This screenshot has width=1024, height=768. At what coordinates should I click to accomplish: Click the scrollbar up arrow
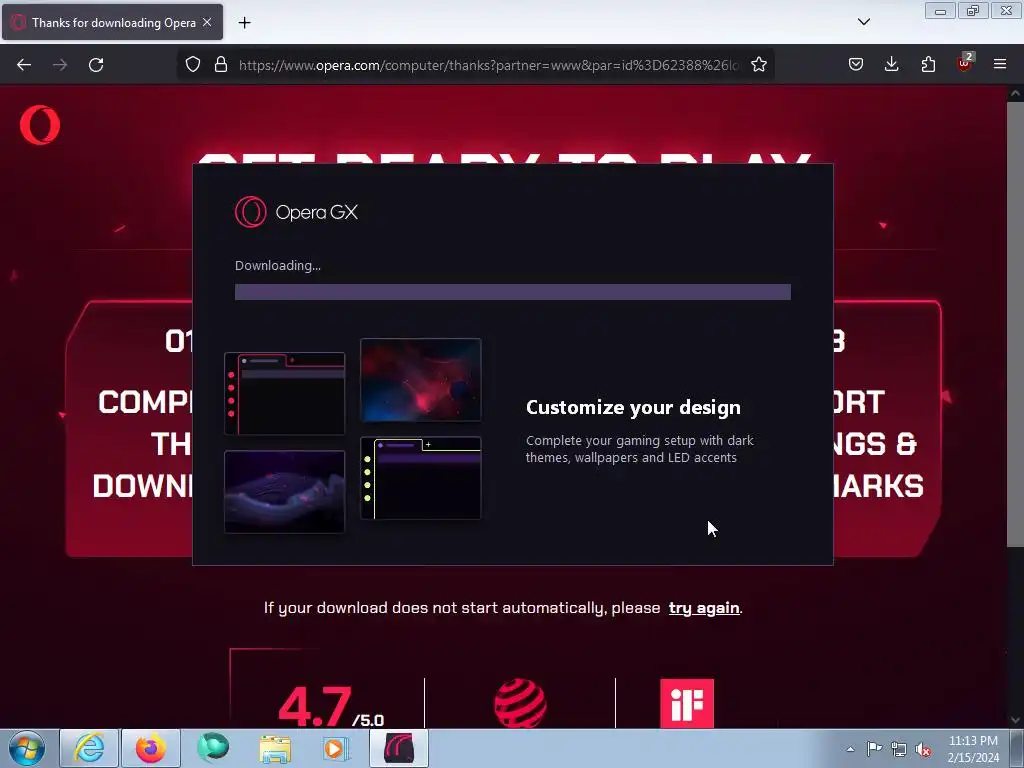point(1015,93)
